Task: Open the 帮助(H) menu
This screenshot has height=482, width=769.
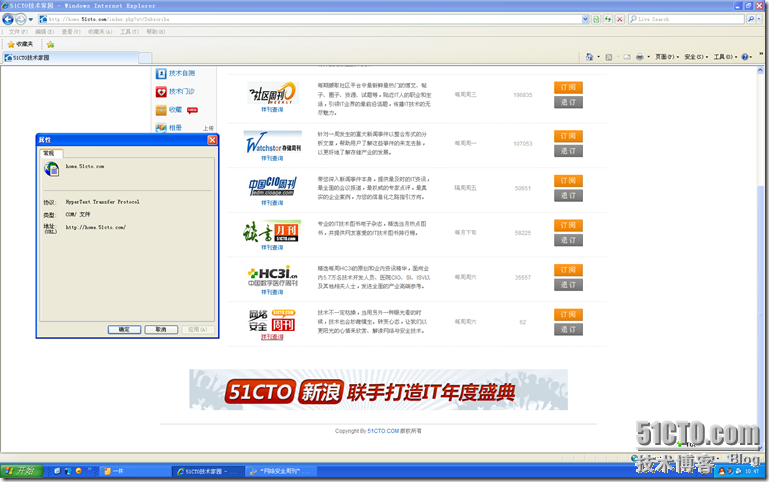Action: coord(155,32)
